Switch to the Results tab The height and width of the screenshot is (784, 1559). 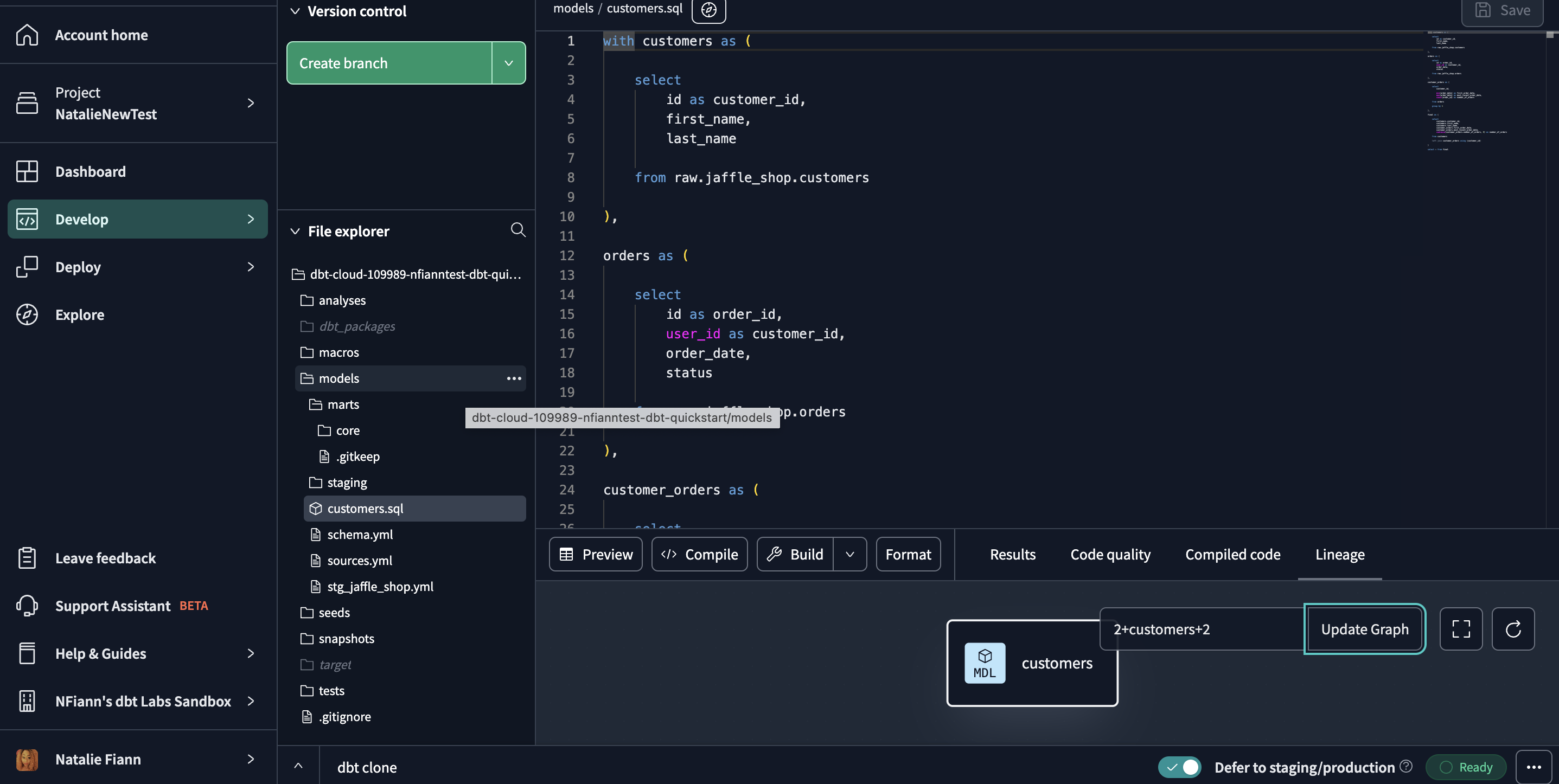point(1012,554)
